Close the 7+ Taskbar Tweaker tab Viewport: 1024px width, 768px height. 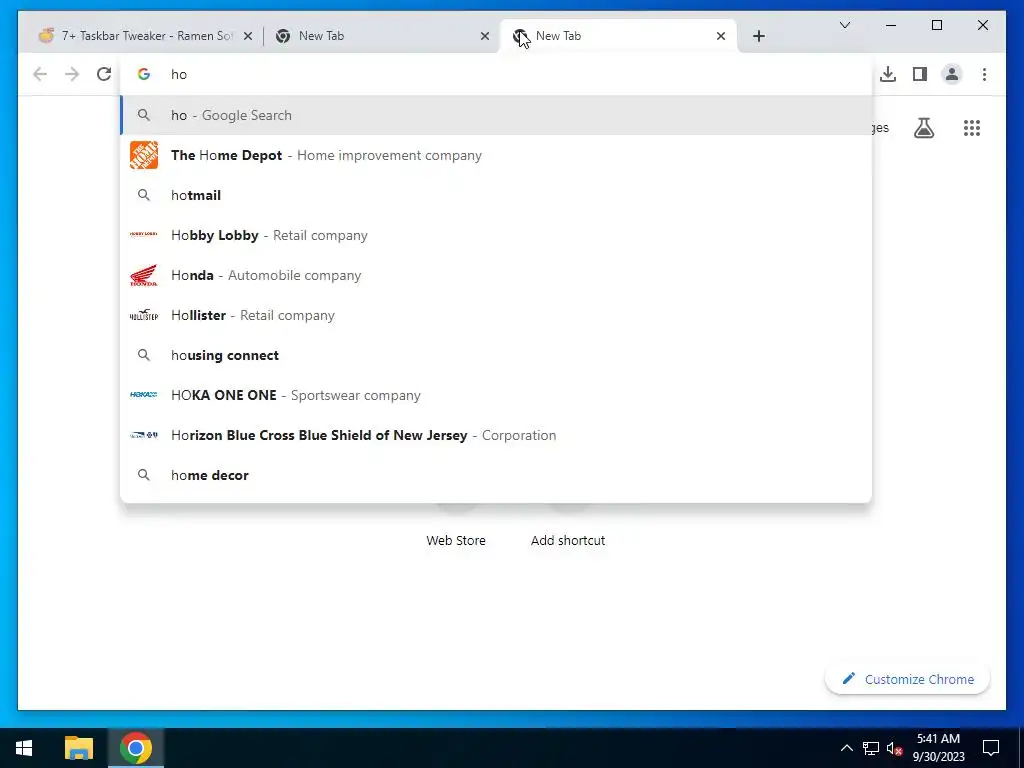[x=248, y=37]
